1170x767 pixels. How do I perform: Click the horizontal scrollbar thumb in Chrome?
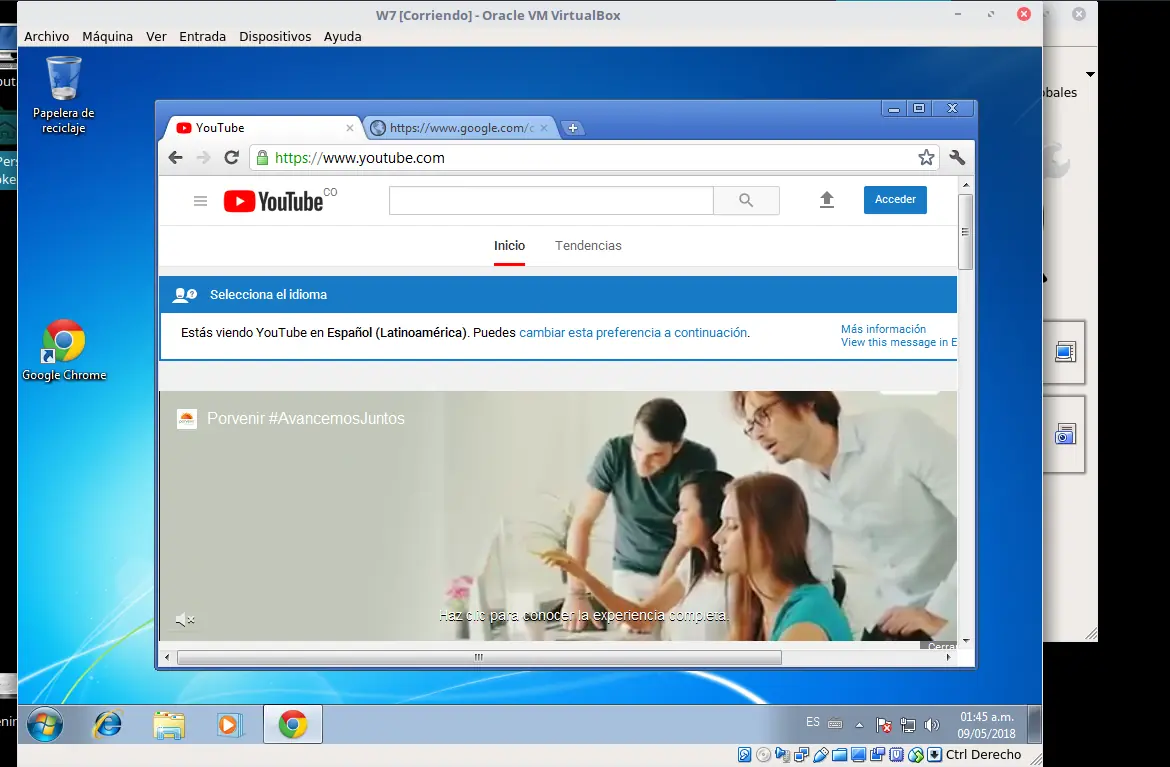click(x=479, y=657)
